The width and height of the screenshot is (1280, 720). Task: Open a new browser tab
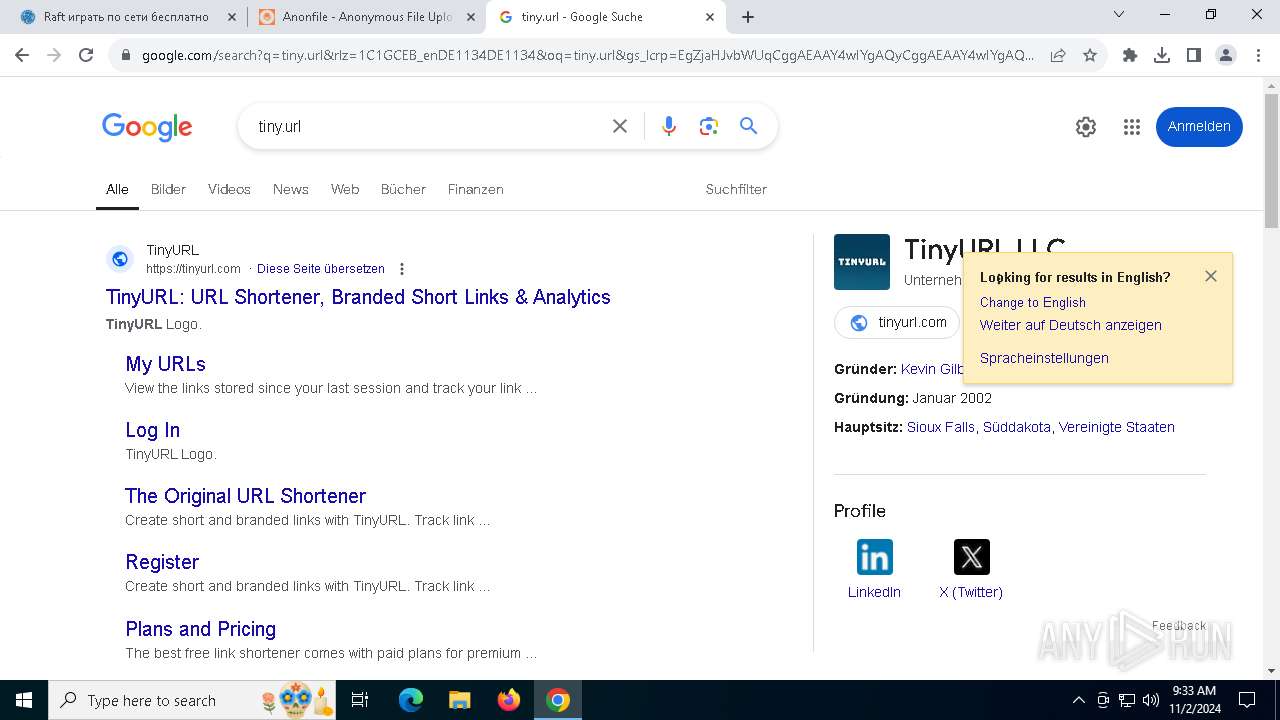(748, 17)
